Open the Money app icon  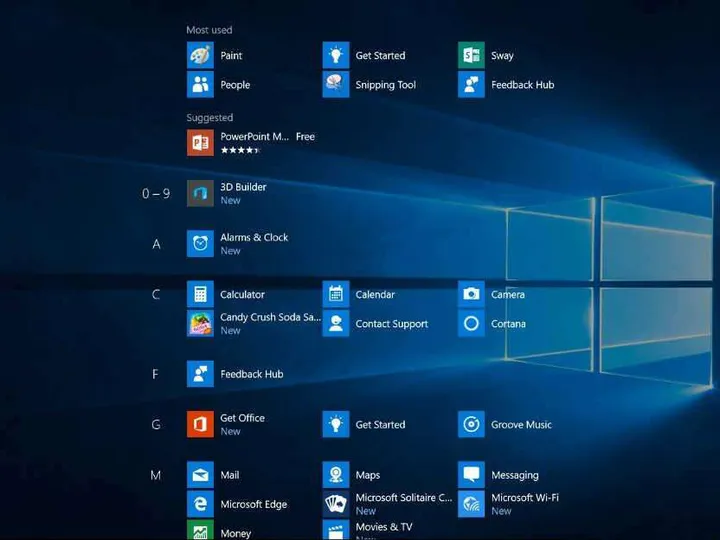[x=200, y=530]
